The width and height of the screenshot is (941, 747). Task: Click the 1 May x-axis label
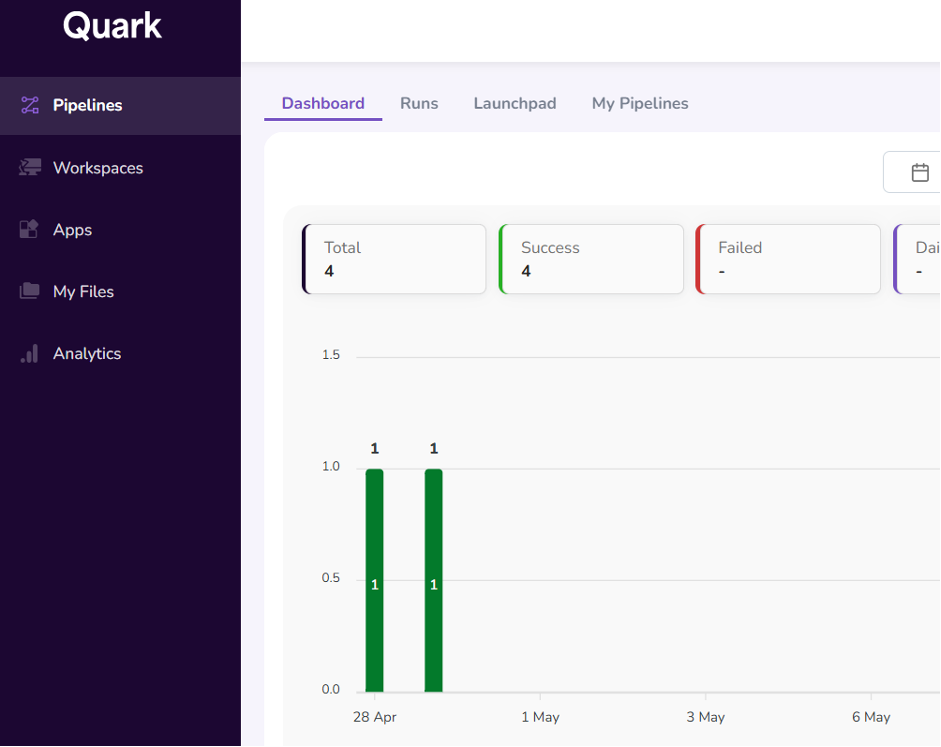540,717
